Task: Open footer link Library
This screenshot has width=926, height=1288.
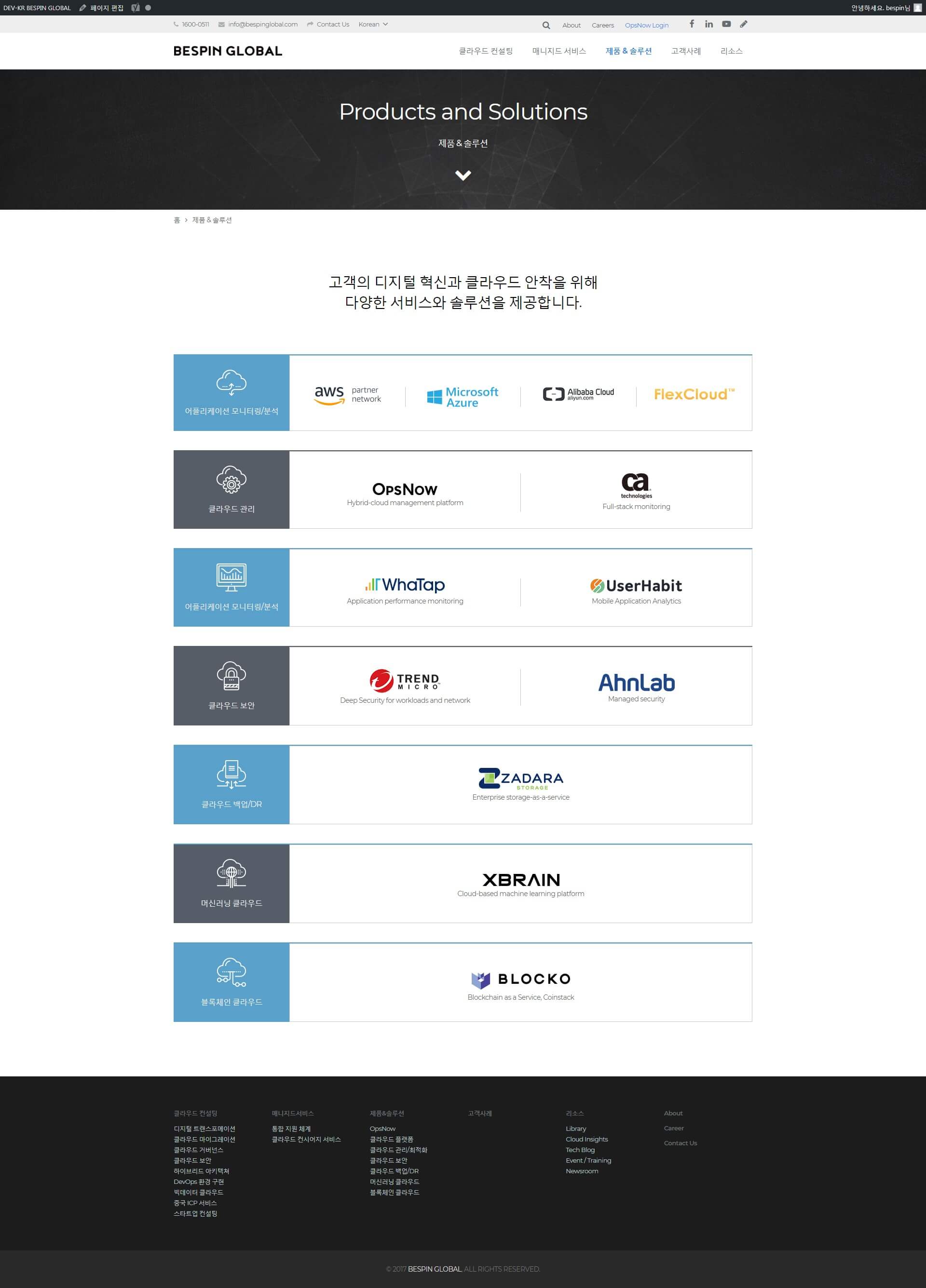Action: (x=575, y=1128)
